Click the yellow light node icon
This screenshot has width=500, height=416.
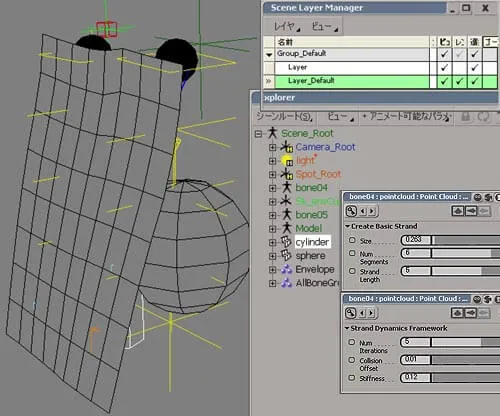(x=286, y=161)
